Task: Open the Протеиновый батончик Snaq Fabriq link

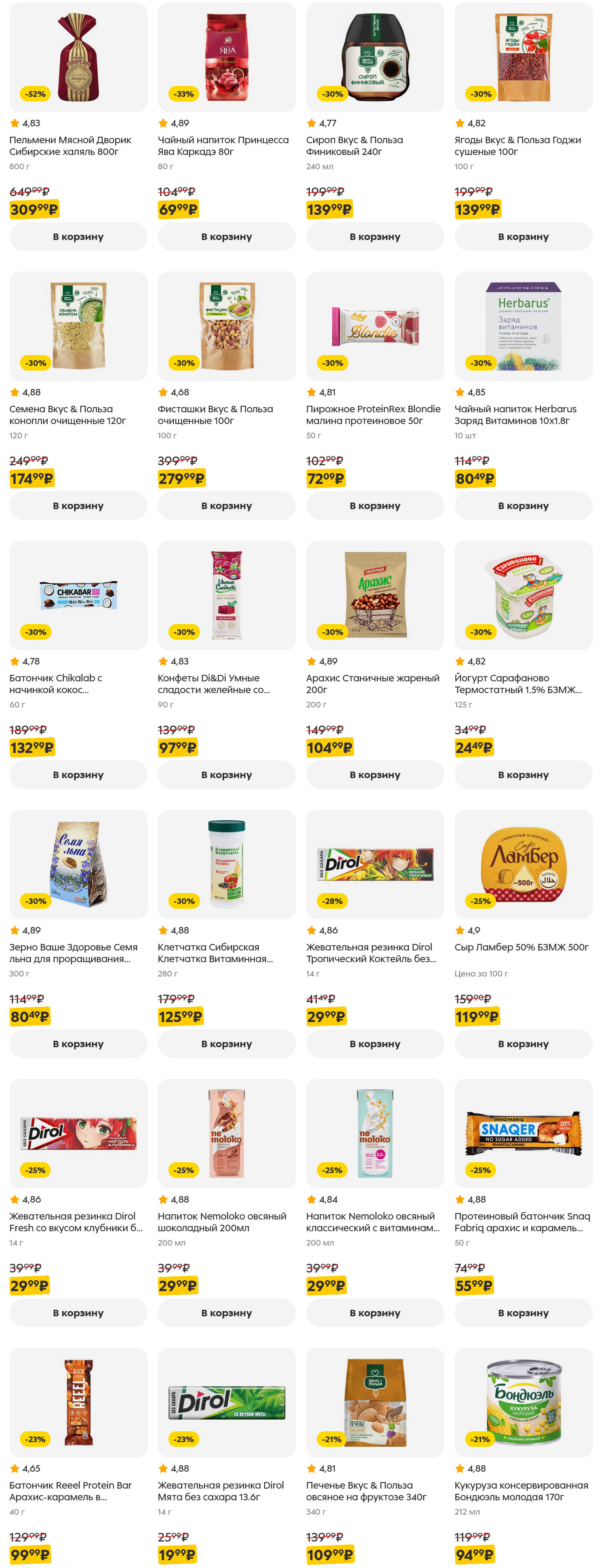Action: pos(522,1222)
